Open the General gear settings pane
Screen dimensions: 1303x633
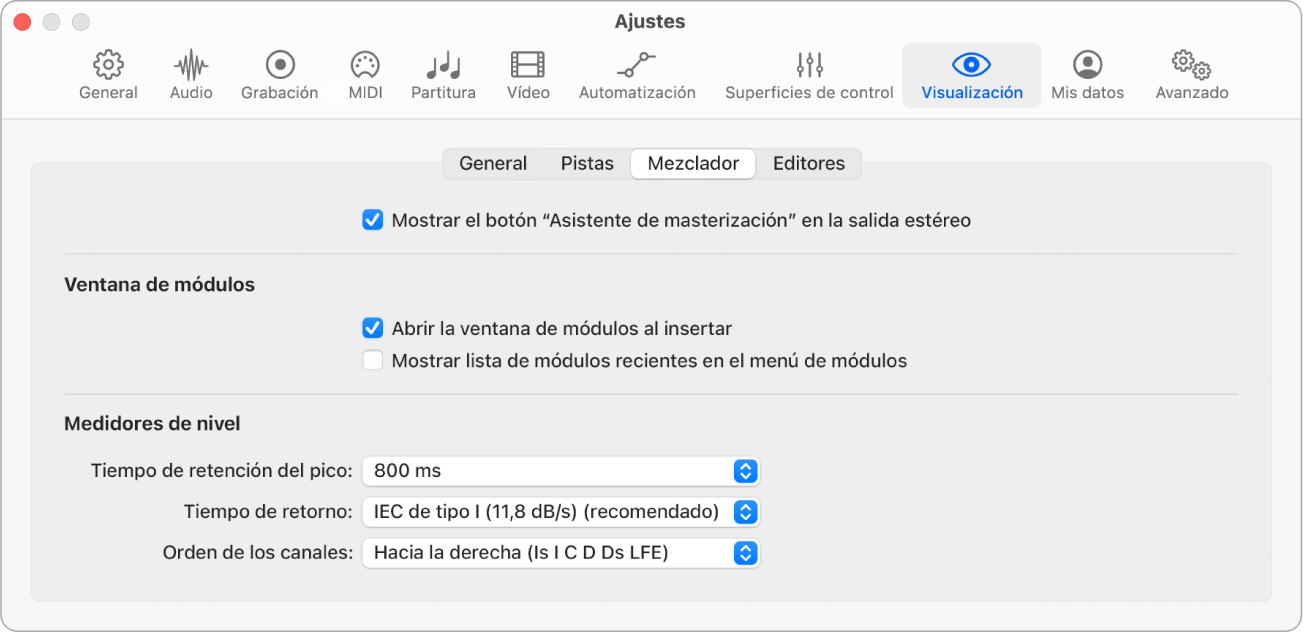108,76
